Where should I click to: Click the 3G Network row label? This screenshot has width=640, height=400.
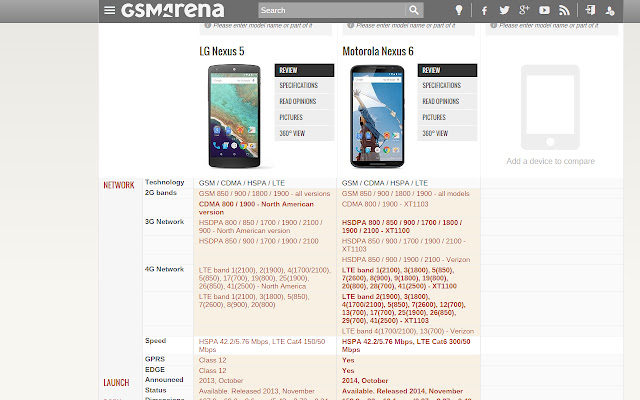[164, 222]
